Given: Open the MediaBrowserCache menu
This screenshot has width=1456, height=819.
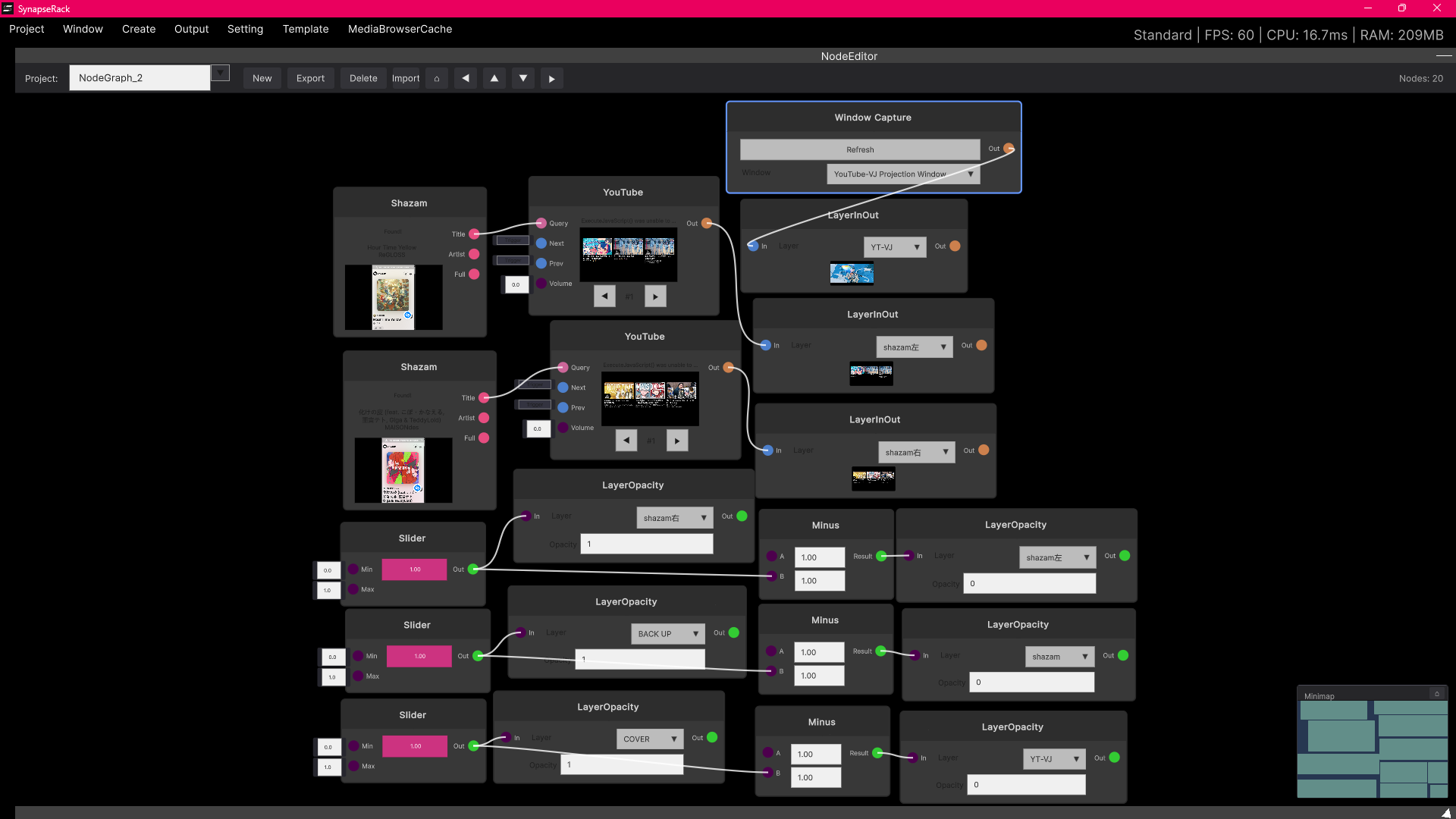Looking at the screenshot, I should tap(400, 29).
